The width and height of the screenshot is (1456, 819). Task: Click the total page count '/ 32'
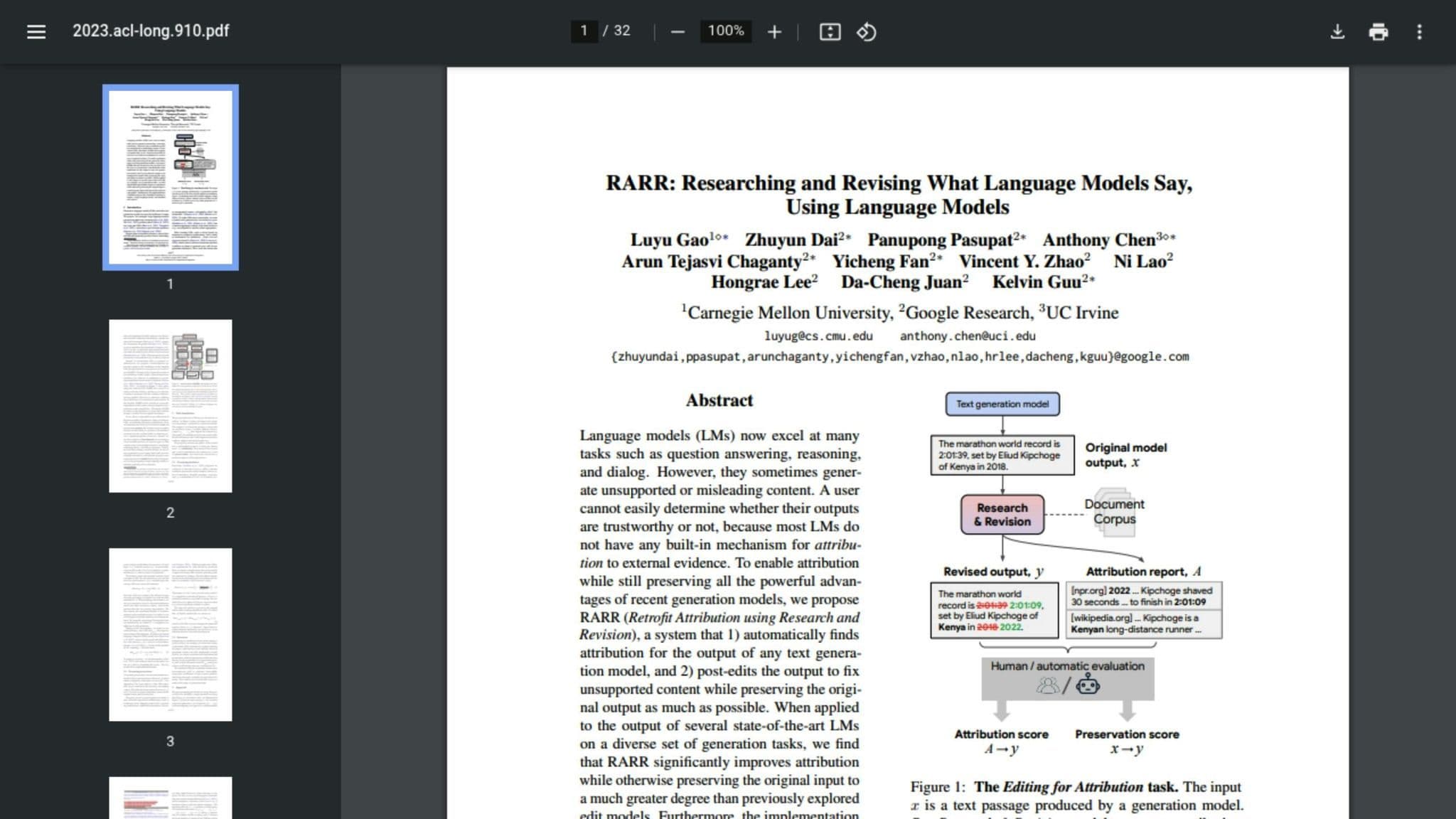click(616, 31)
